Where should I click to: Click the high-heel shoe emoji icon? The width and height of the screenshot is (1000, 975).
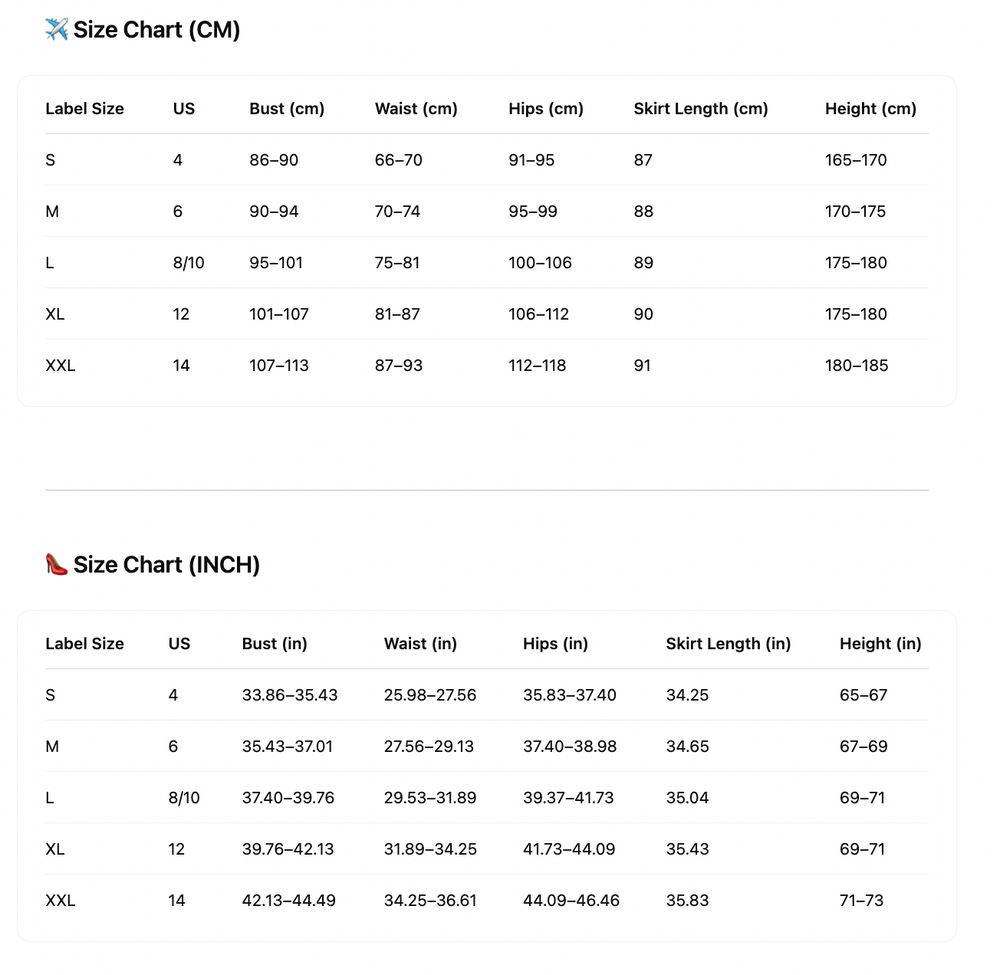point(57,565)
